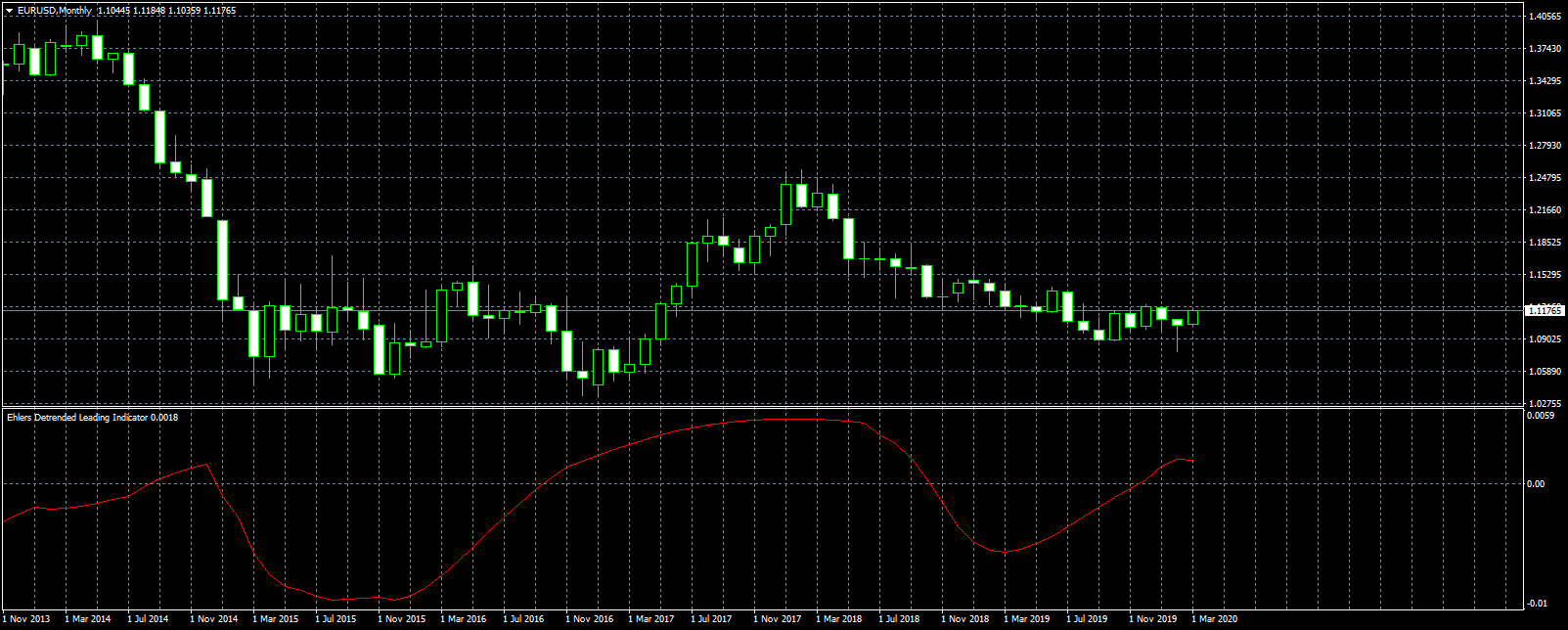
Task: Click the 1 Jul 2017 date label
Action: [x=712, y=619]
